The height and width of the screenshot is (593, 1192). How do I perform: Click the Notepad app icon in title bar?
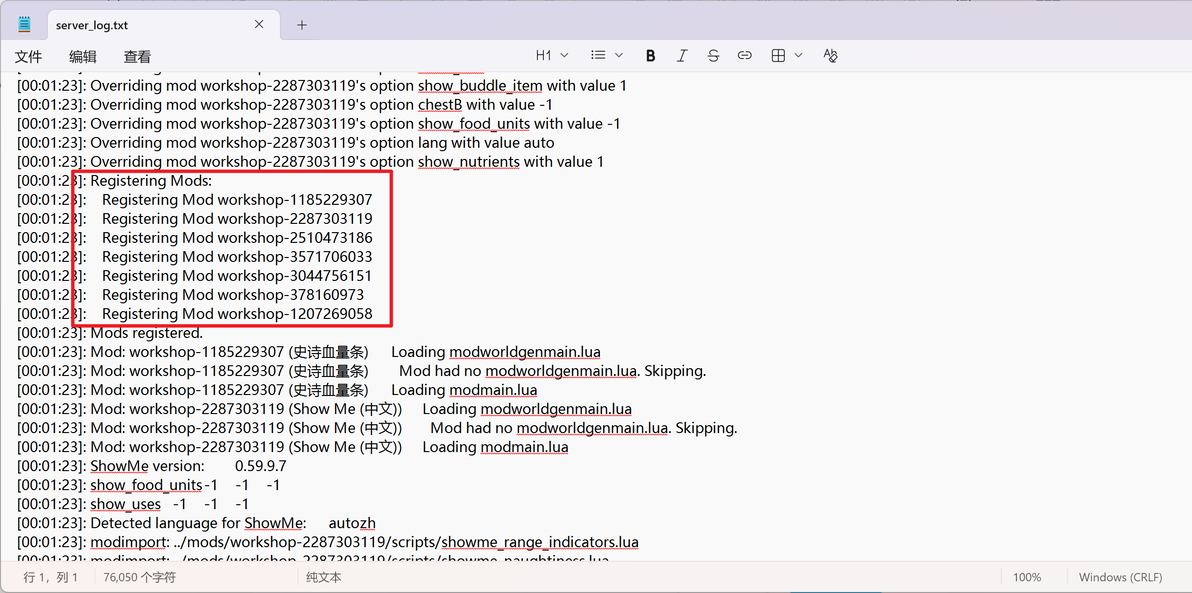(x=24, y=24)
